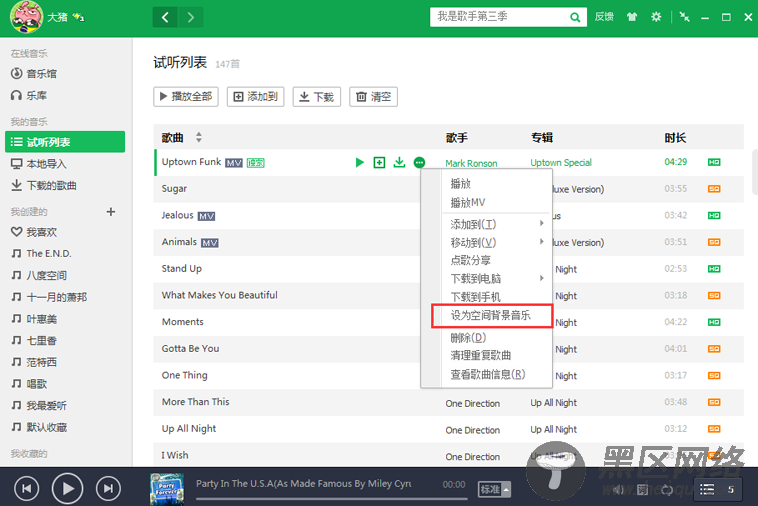Open 本地导入 in sidebar
The height and width of the screenshot is (506, 758).
[x=39, y=164]
